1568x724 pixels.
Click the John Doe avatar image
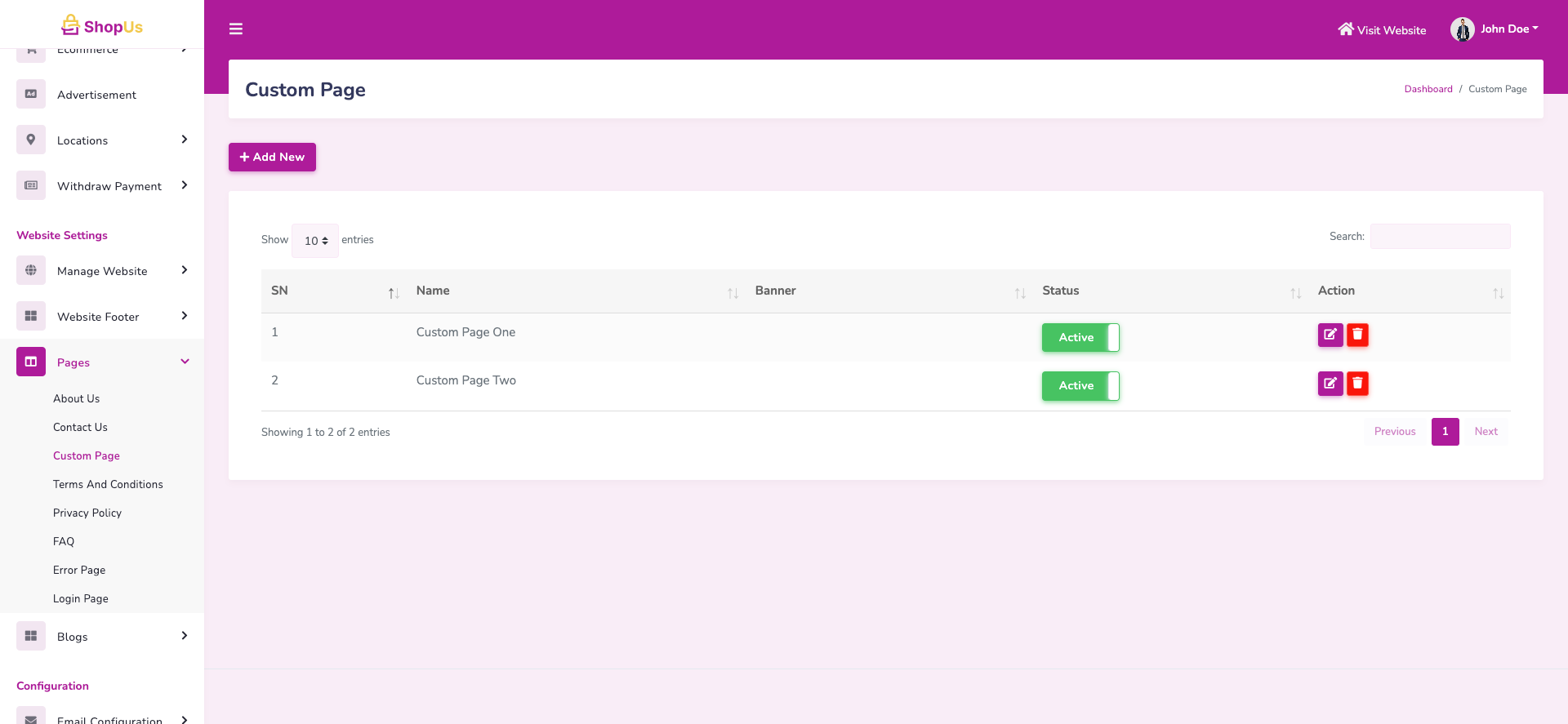[1462, 29]
